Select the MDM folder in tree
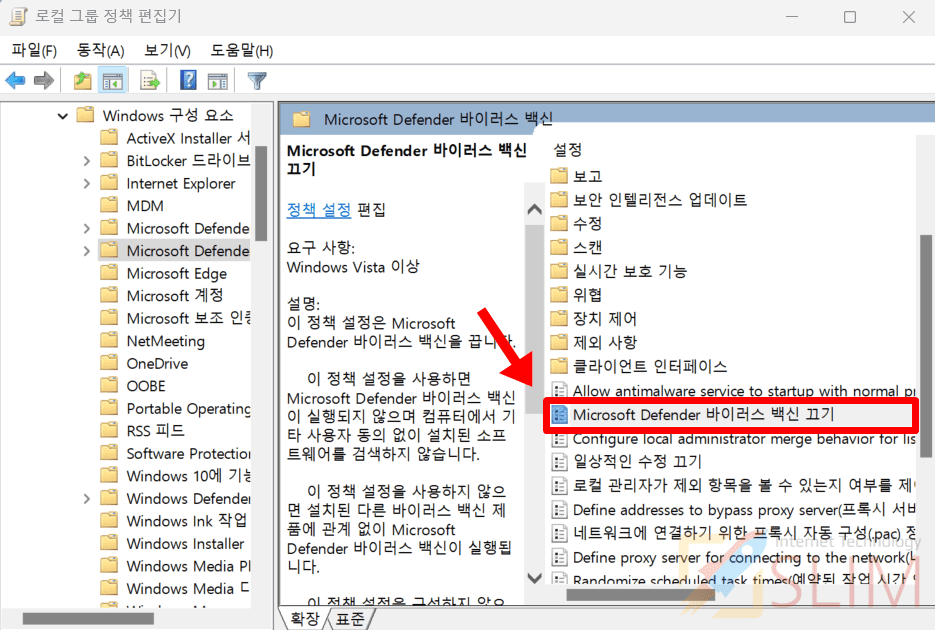 (132, 206)
